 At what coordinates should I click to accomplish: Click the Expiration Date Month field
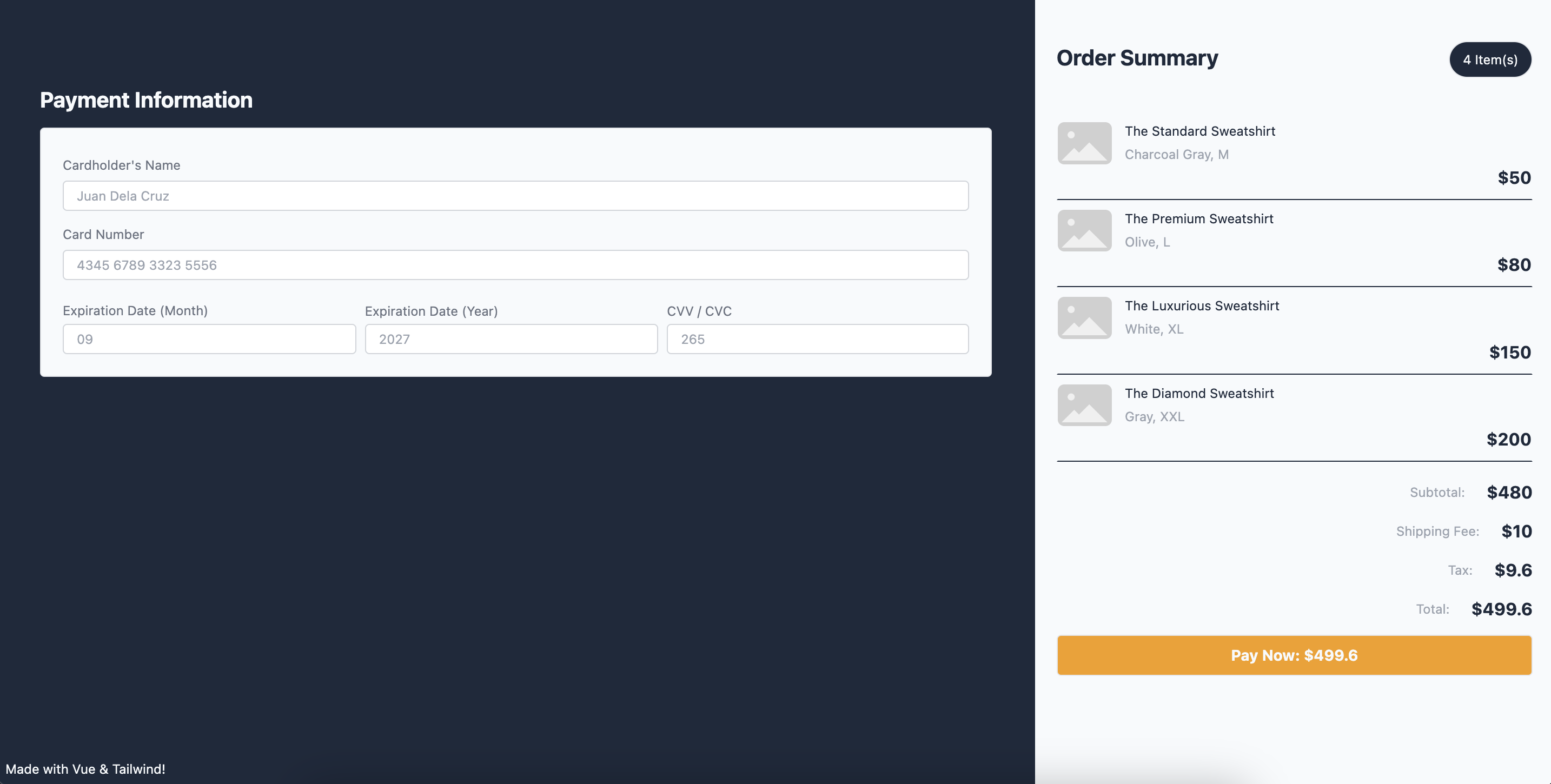tap(209, 339)
